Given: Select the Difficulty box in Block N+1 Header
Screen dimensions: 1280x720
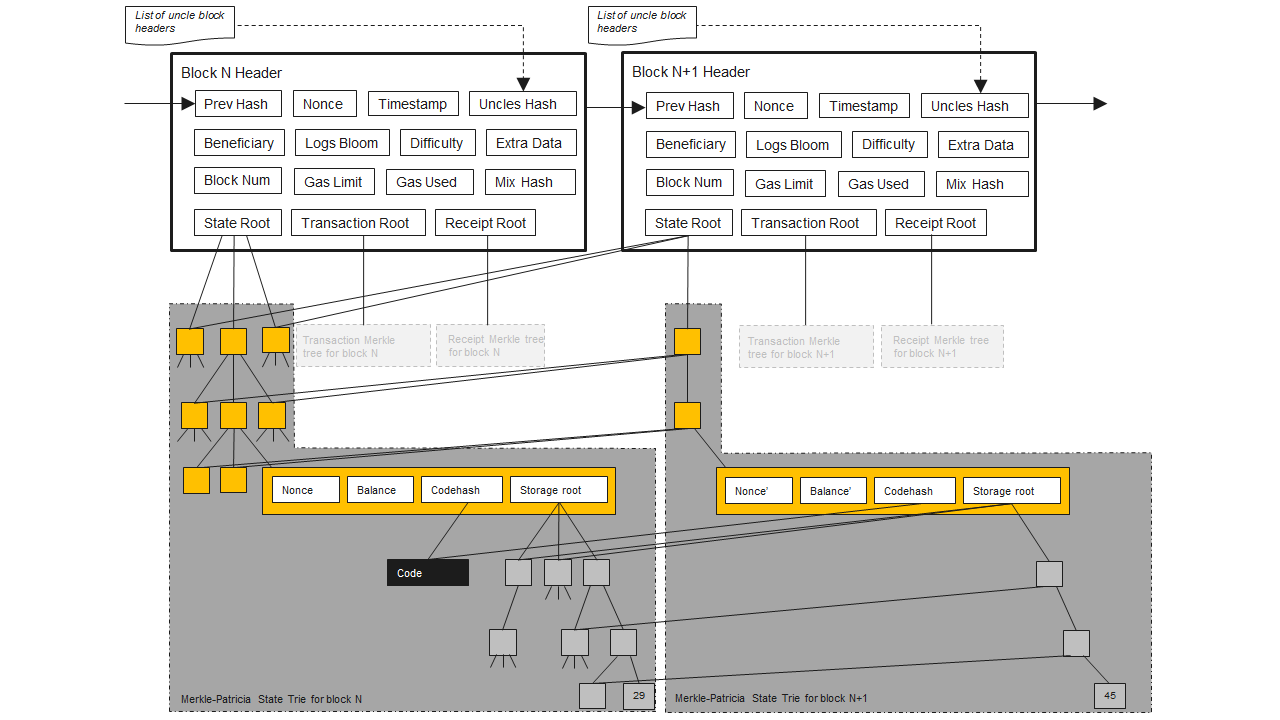Looking at the screenshot, I should click(890, 144).
